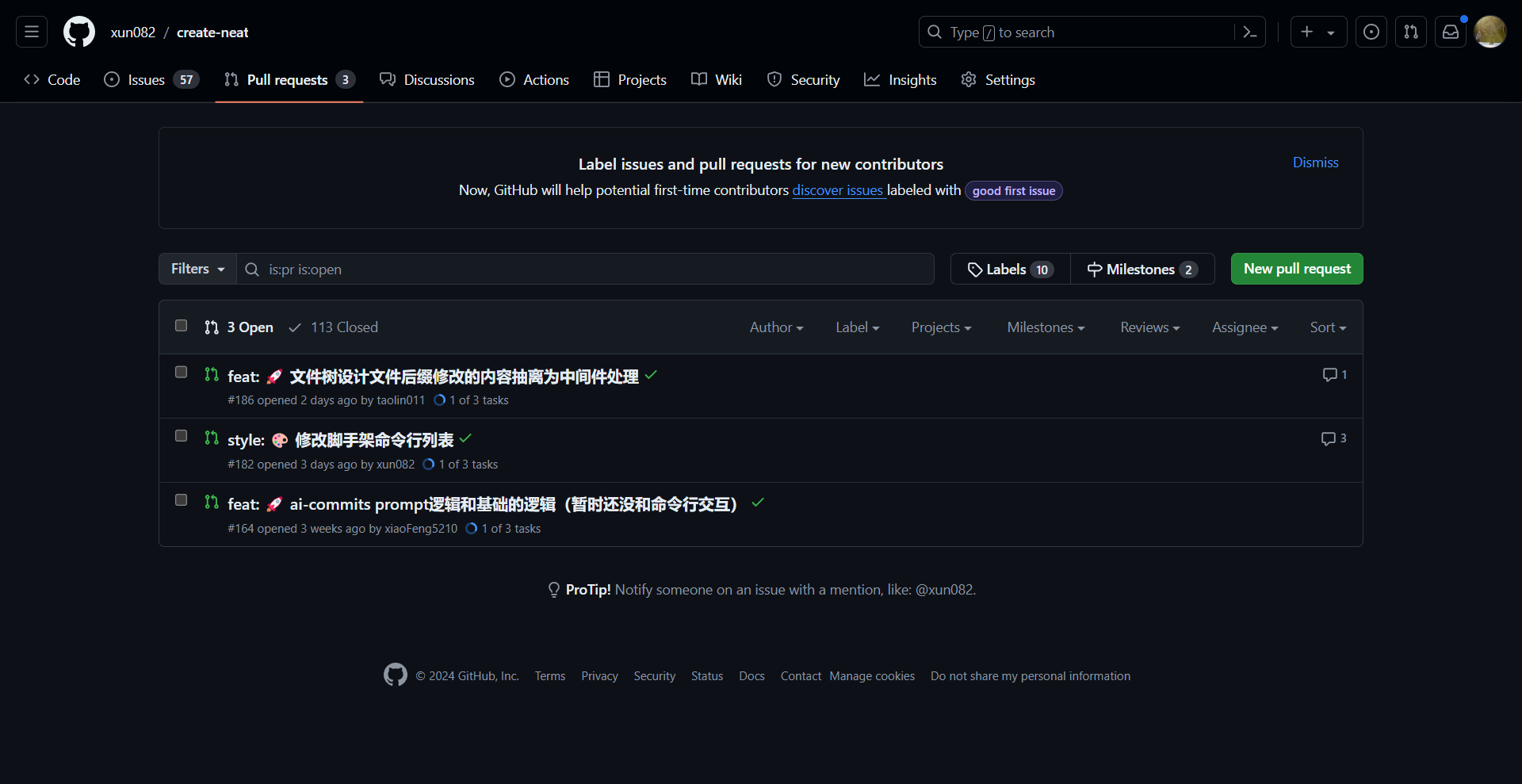Screen dimensions: 1522x784
Task: Select the checkbox for PR #186
Action: [x=181, y=373]
